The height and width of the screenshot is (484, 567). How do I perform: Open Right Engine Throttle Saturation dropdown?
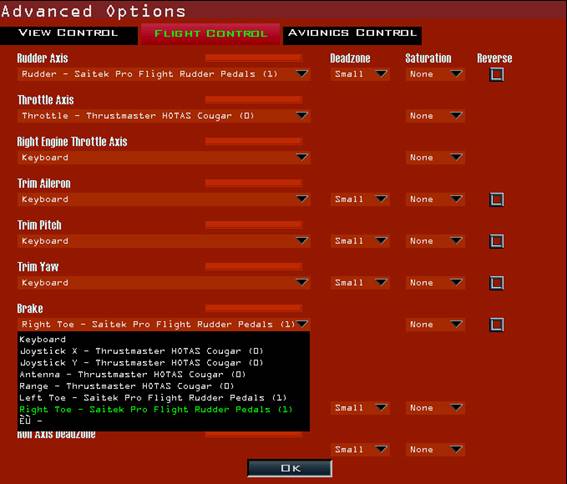(x=435, y=157)
